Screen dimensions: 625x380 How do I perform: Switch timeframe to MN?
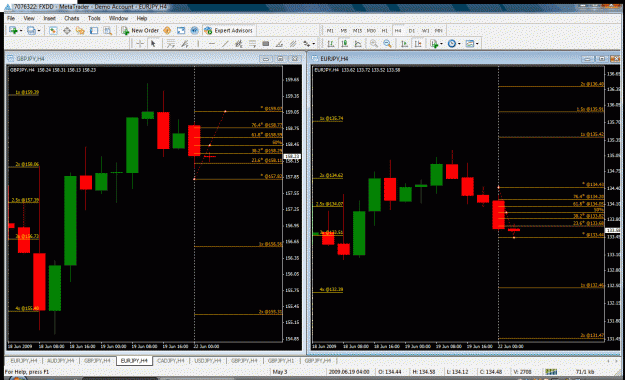coord(438,31)
